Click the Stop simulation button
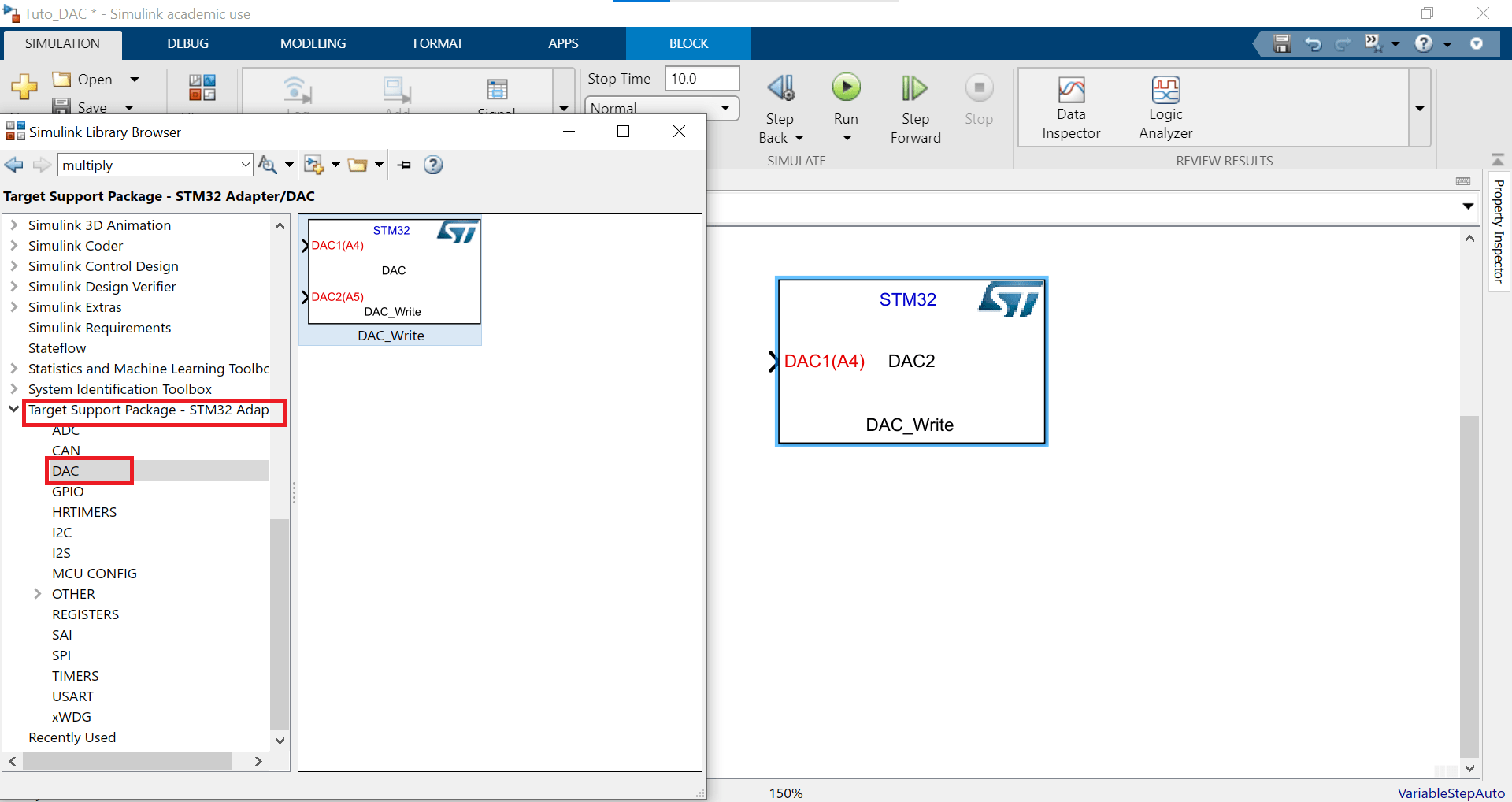1512x802 pixels. click(x=979, y=87)
